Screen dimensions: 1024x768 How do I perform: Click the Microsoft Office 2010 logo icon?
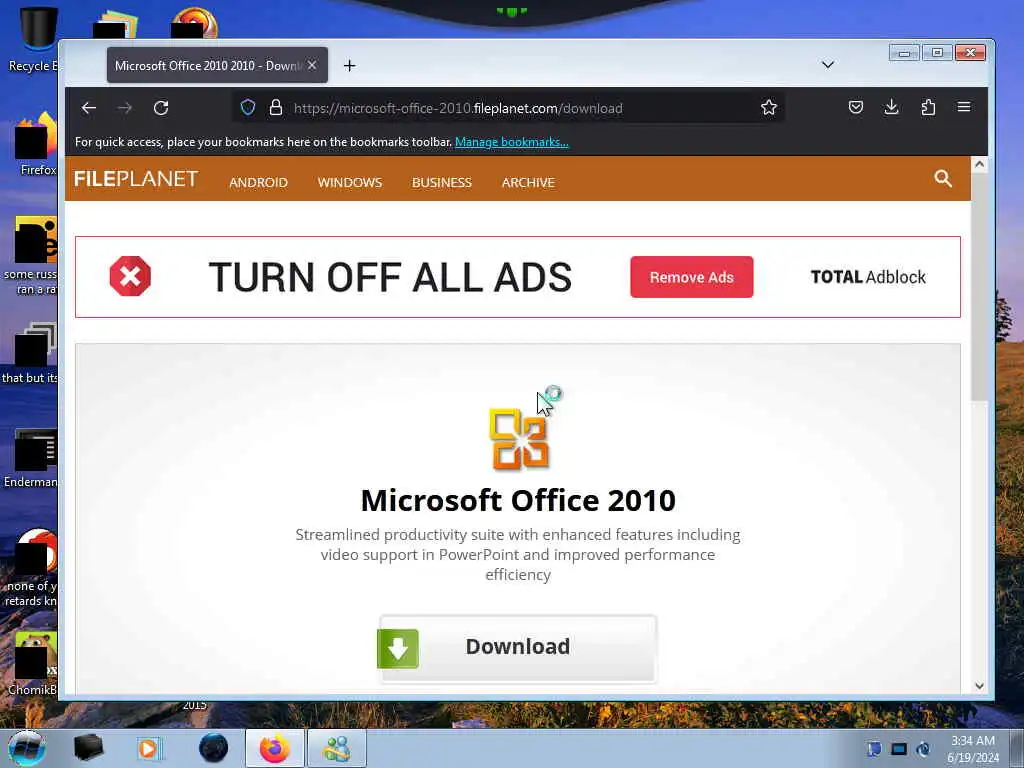tap(519, 438)
